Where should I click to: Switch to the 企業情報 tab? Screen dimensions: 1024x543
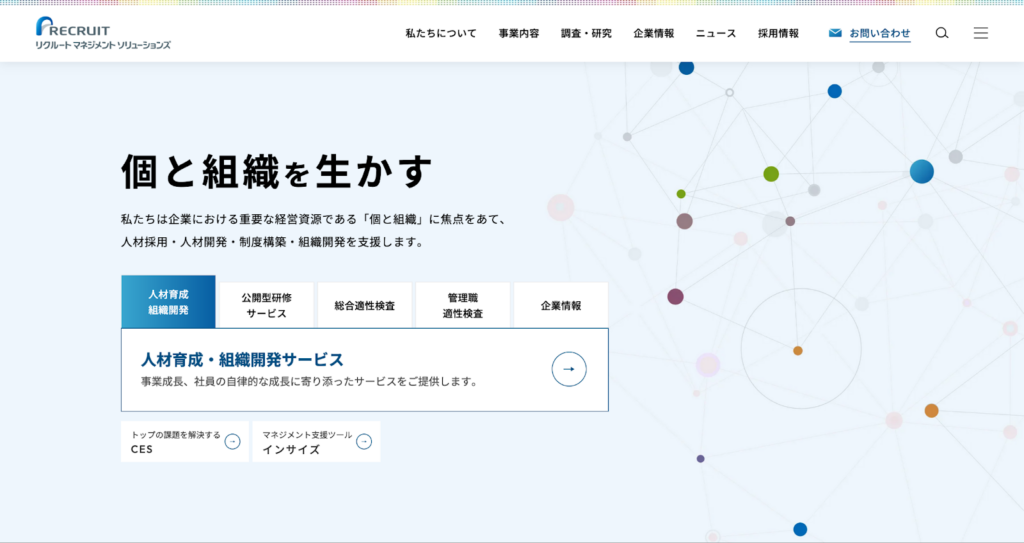560,305
